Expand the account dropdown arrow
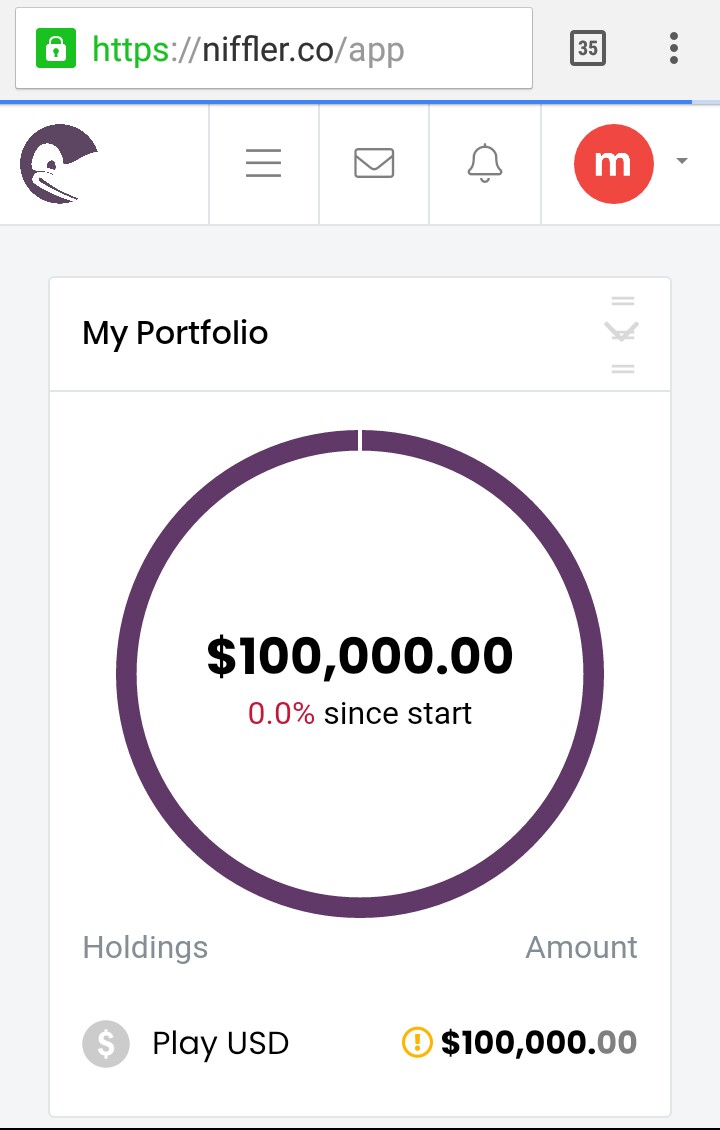This screenshot has width=720, height=1130. 682,161
